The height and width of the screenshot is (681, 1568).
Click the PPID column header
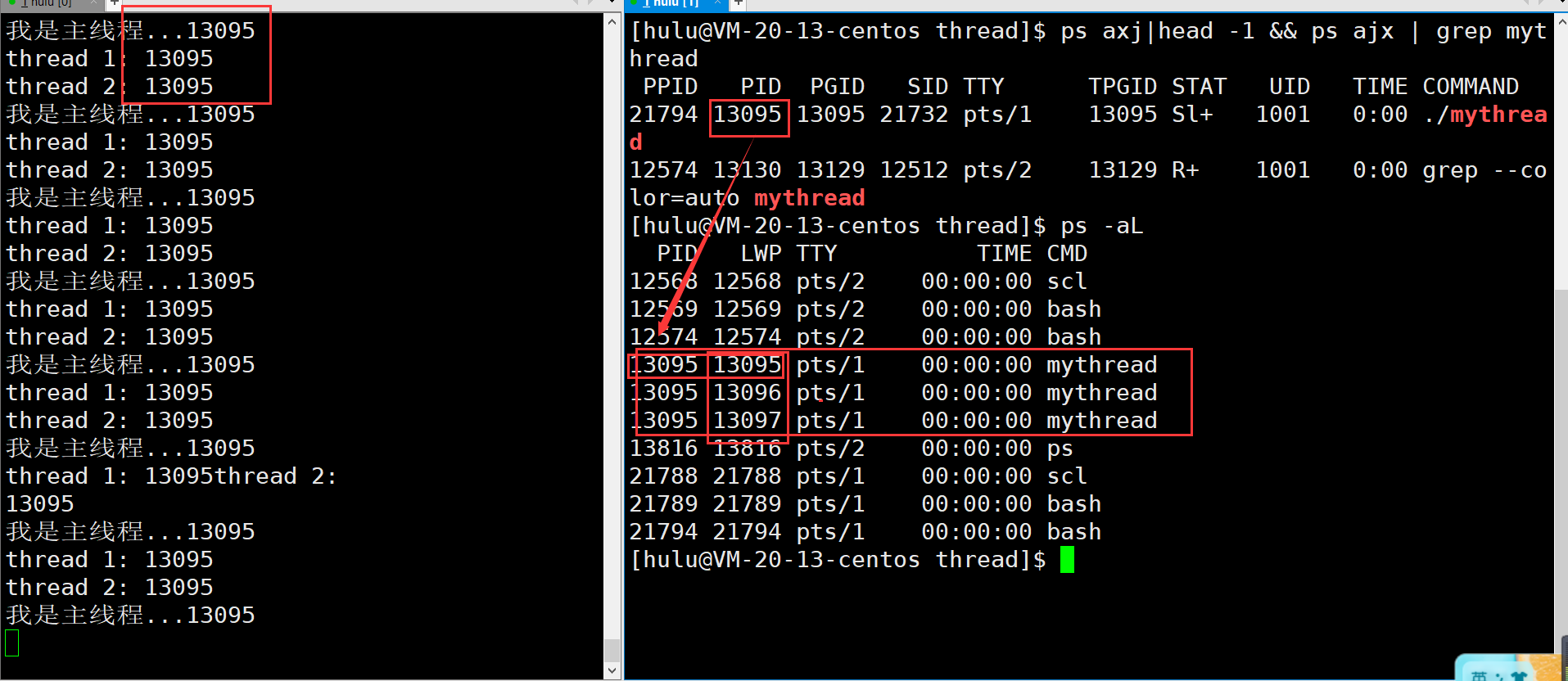pyautogui.click(x=671, y=87)
